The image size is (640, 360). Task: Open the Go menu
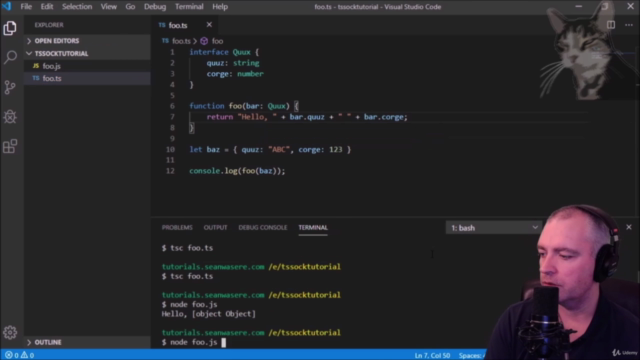[130, 7]
